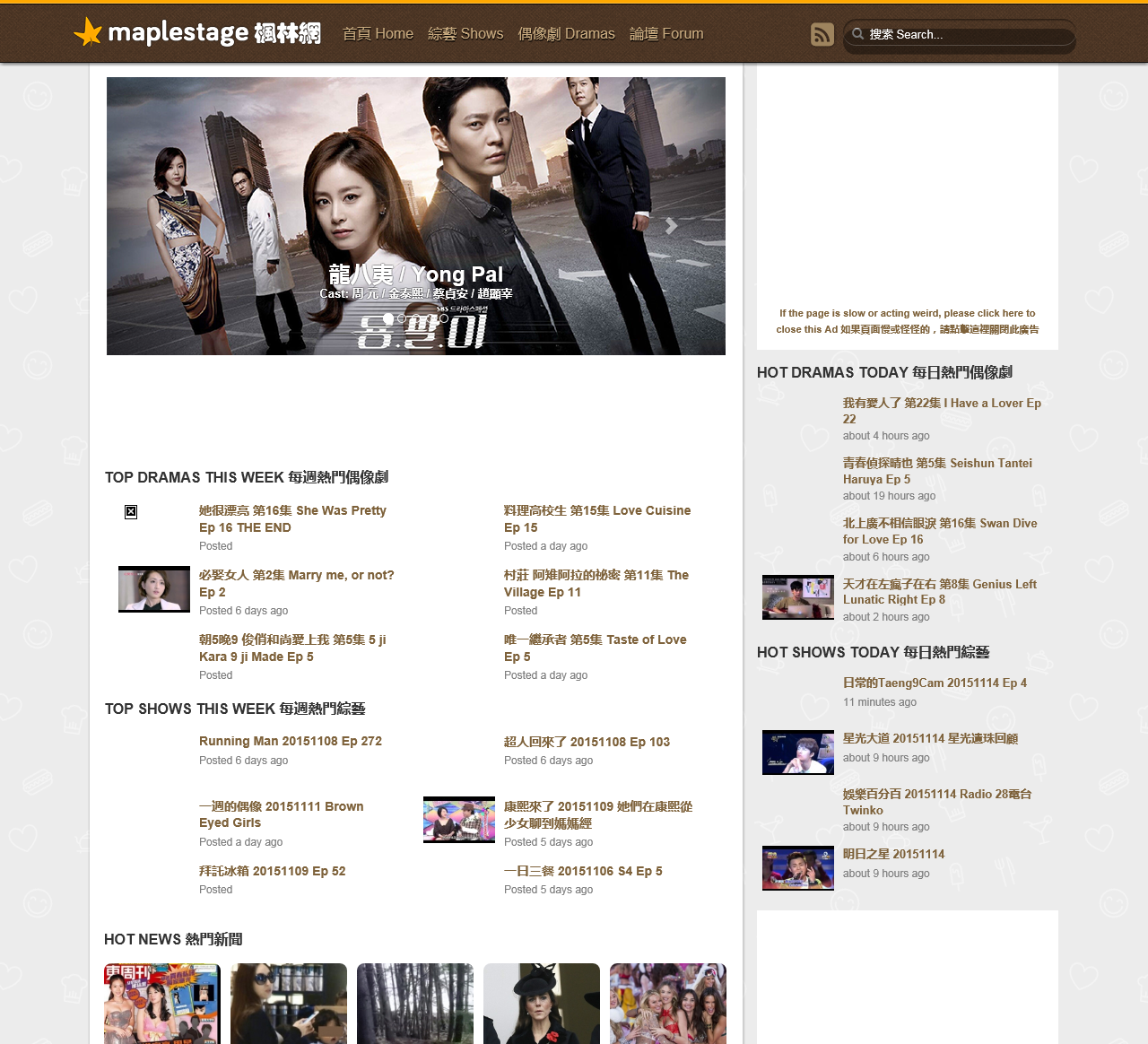This screenshot has height=1044, width=1148.
Task: Open the forest trees news thumbnail
Action: coord(415,1004)
